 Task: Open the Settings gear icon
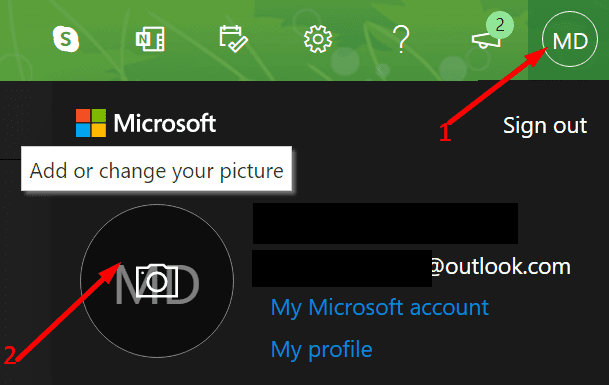click(x=318, y=39)
